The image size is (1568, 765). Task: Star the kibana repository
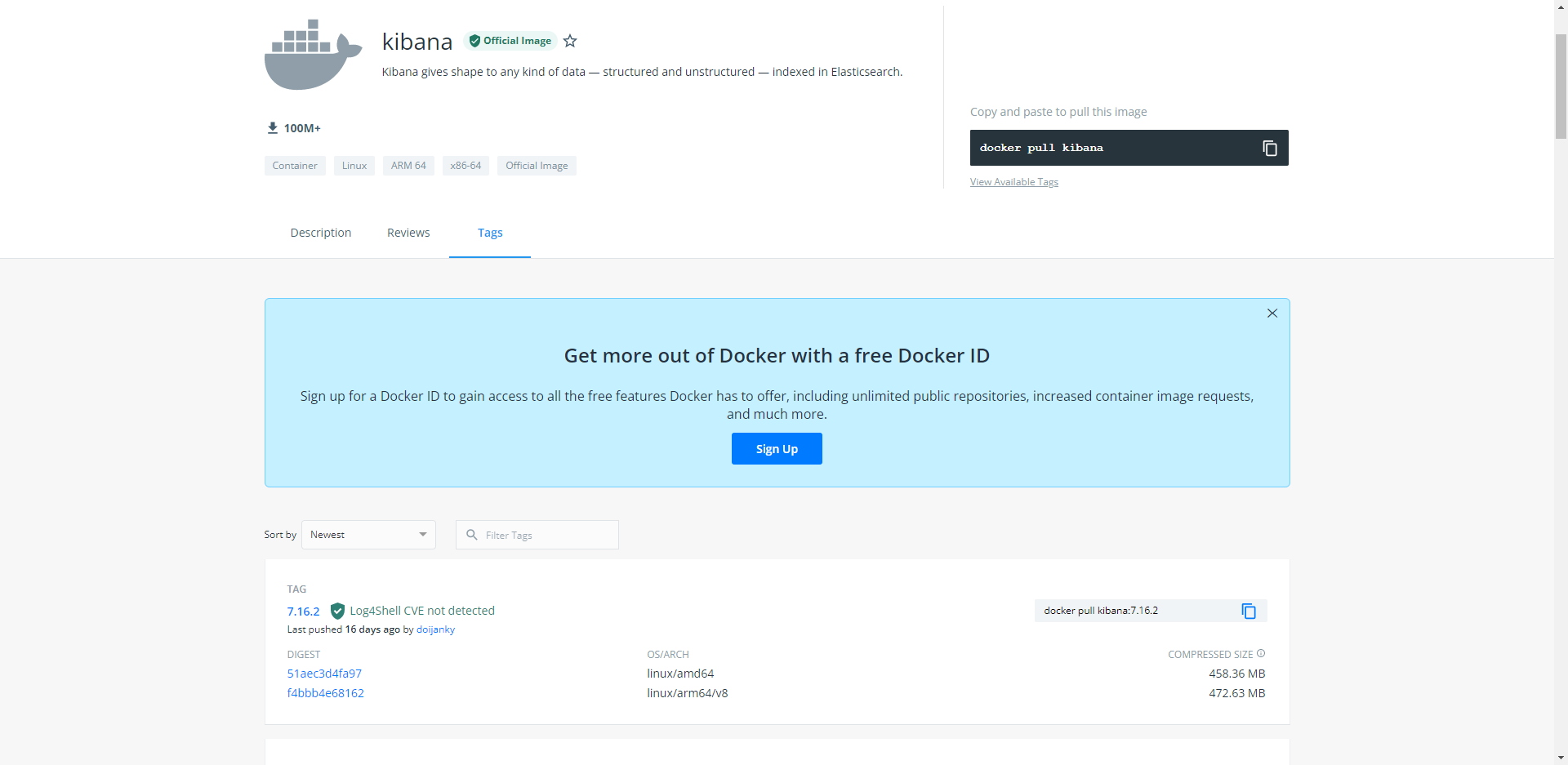(x=570, y=41)
